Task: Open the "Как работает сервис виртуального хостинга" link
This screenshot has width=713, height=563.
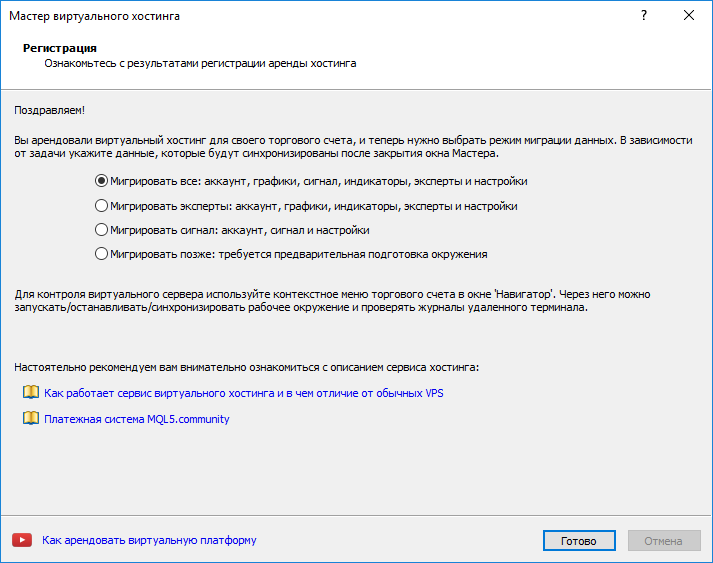Action: [243, 393]
